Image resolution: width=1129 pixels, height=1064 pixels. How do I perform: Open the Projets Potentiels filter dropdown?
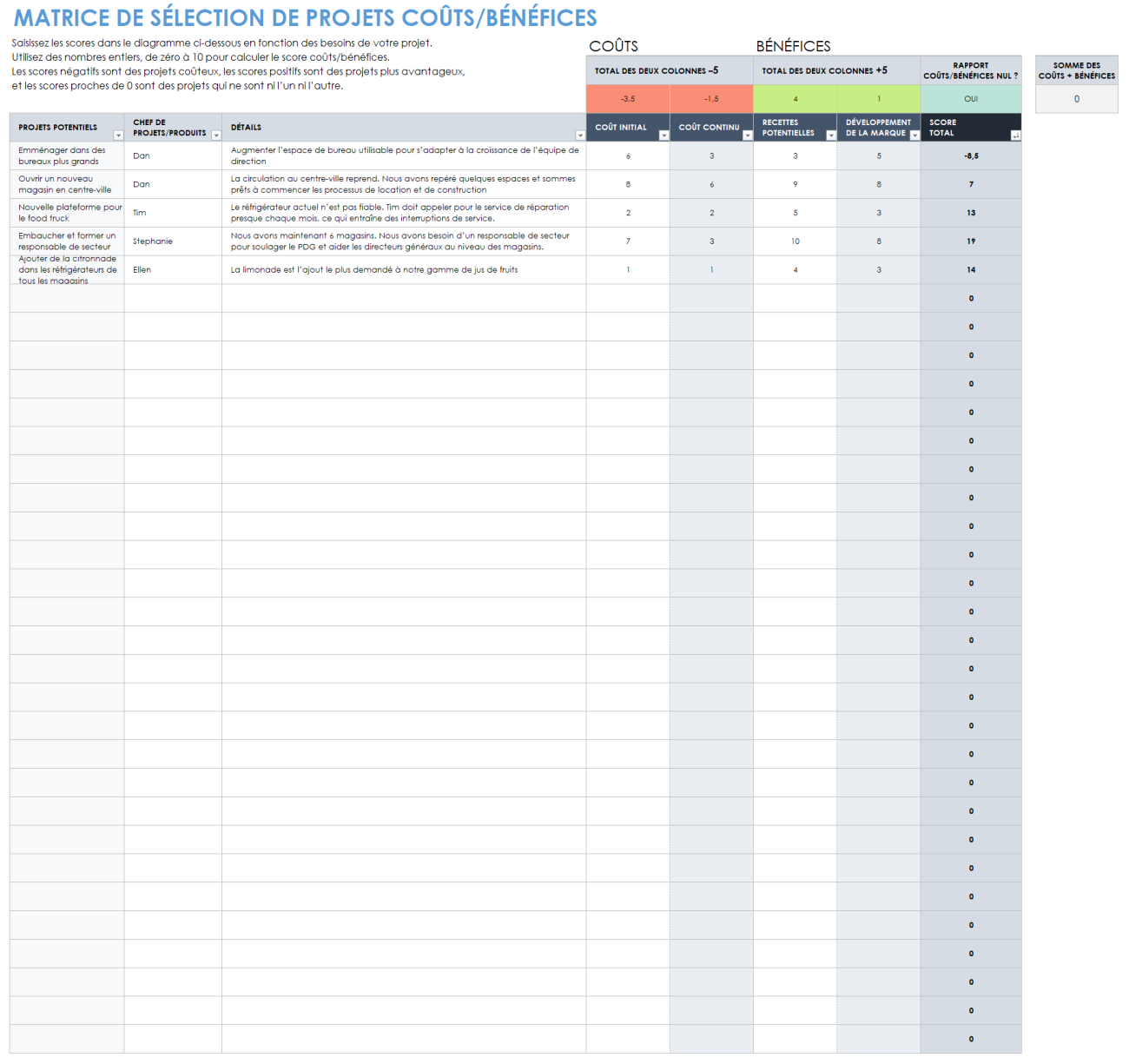117,135
